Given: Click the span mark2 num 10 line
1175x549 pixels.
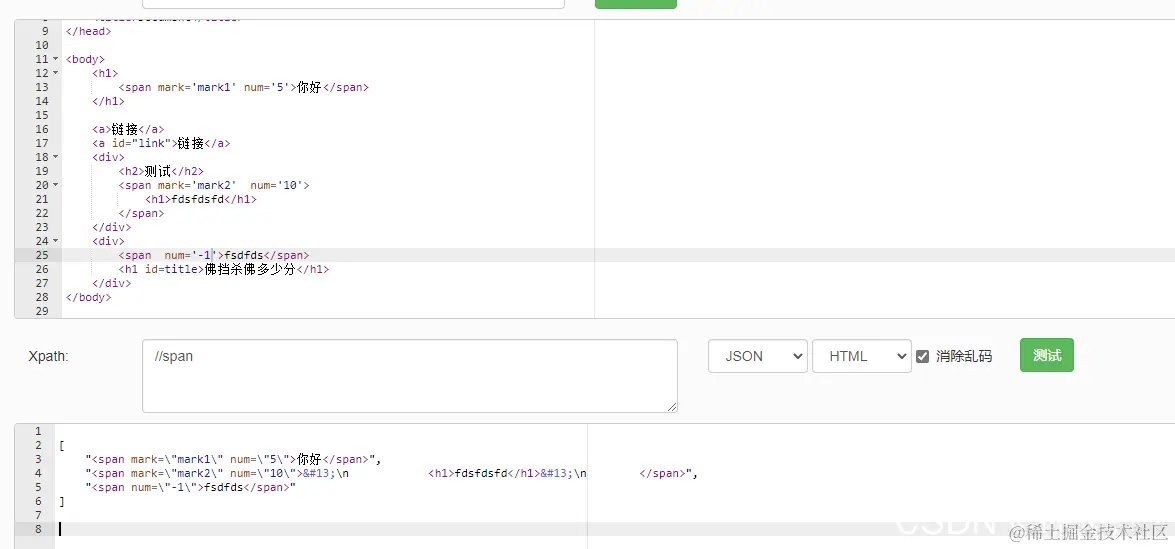Looking at the screenshot, I should click(214, 185).
